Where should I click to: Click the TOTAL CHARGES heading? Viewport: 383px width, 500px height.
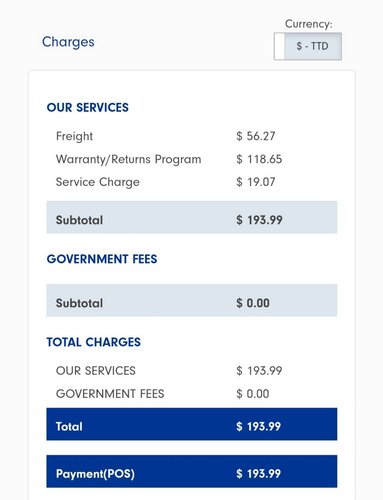[93, 342]
